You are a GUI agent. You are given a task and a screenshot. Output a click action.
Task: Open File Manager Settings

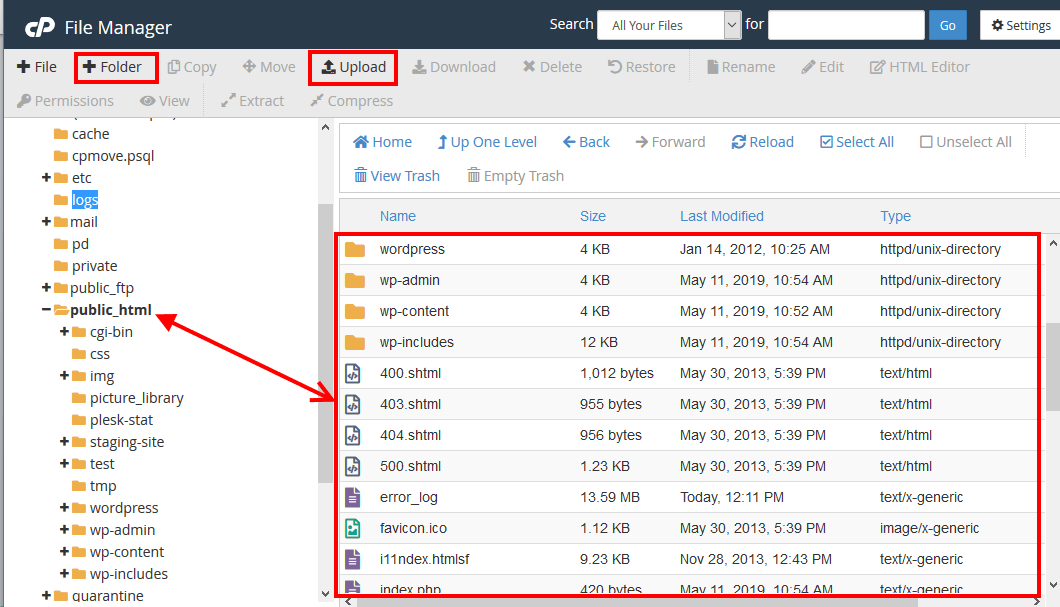1019,24
